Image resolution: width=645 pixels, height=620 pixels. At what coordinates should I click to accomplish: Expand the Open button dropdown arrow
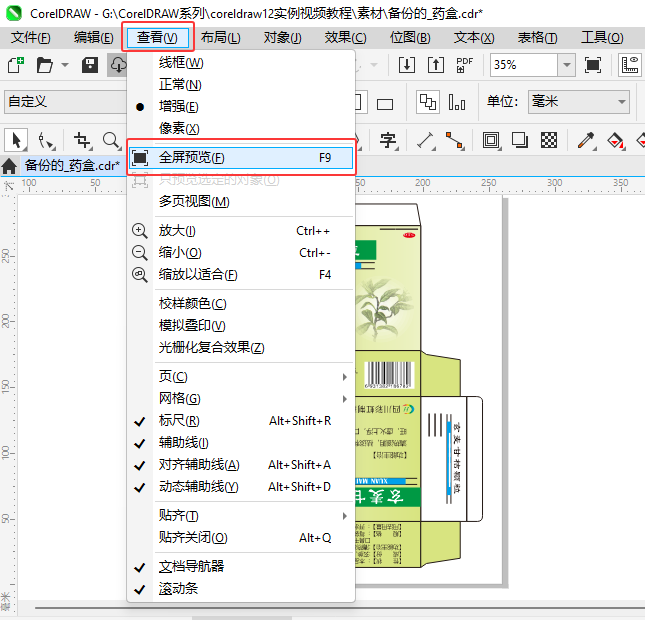[65, 65]
